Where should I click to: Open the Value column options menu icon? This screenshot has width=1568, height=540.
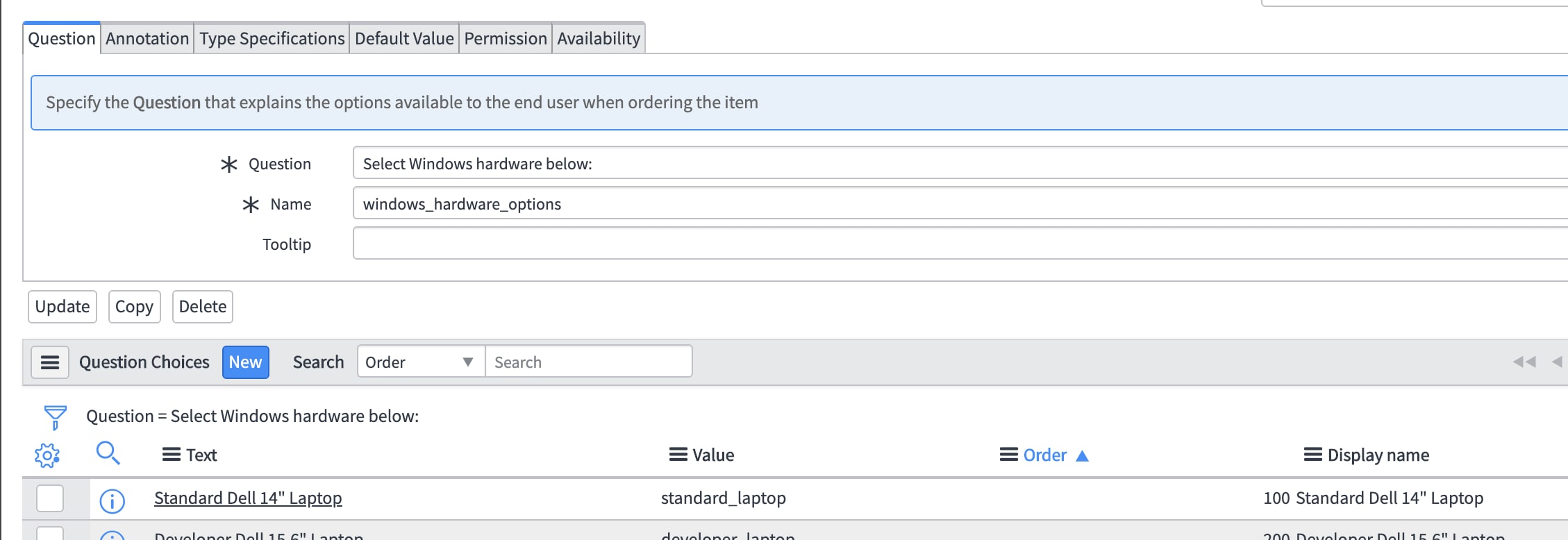coord(678,455)
